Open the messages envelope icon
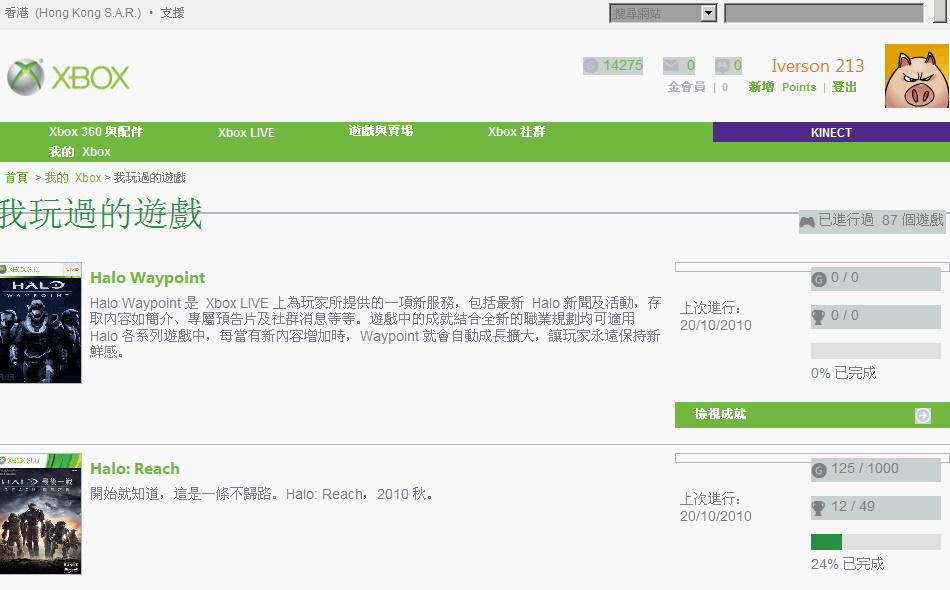 pos(671,66)
